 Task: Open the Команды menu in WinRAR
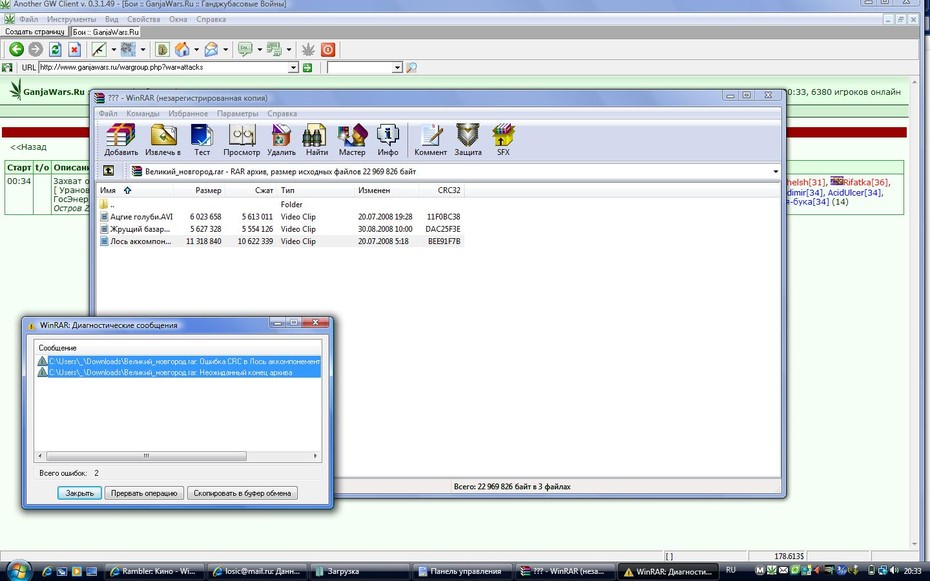(142, 113)
